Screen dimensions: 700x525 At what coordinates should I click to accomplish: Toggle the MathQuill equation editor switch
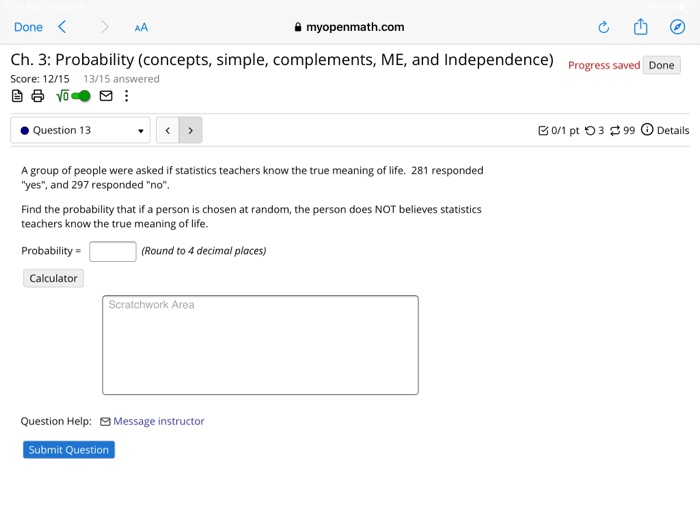point(74,96)
